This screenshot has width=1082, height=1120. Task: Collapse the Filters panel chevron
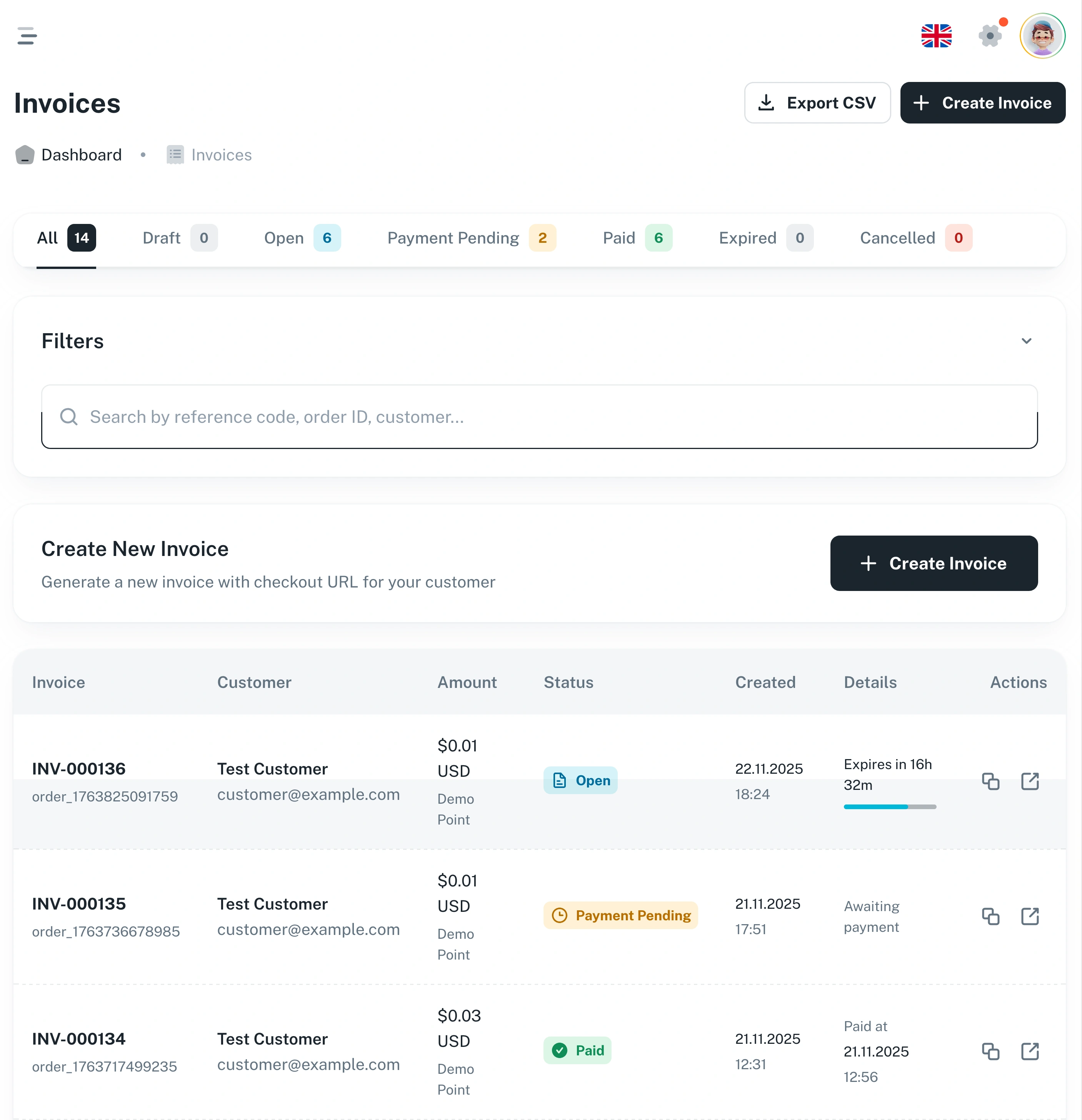pos(1027,341)
